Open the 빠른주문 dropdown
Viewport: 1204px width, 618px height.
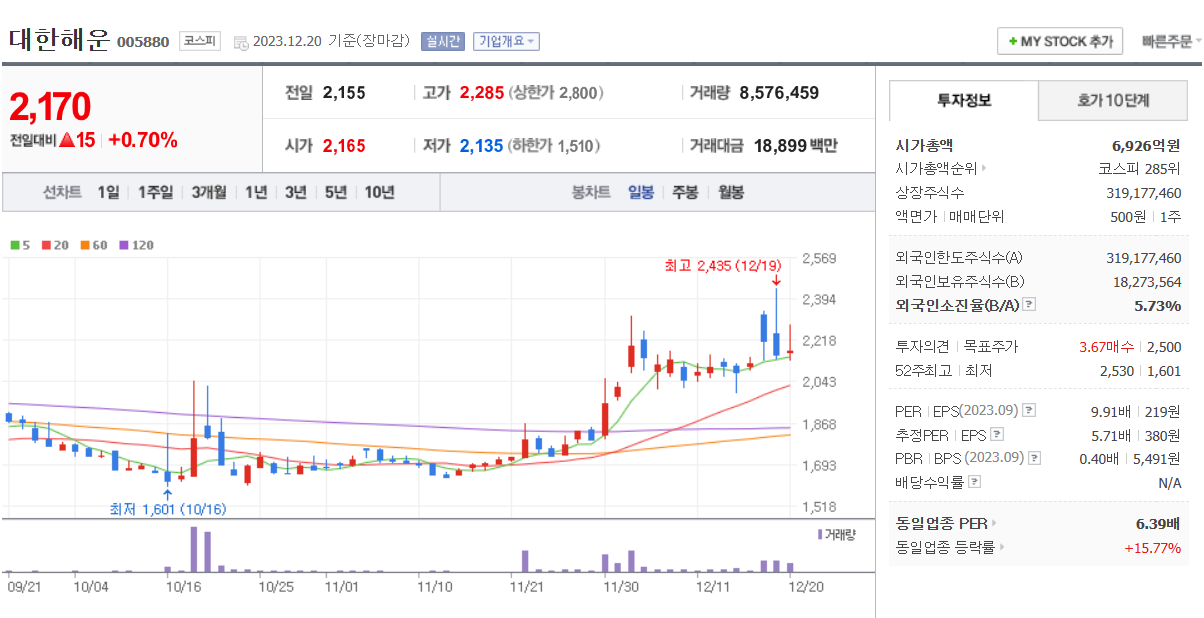pos(1170,42)
